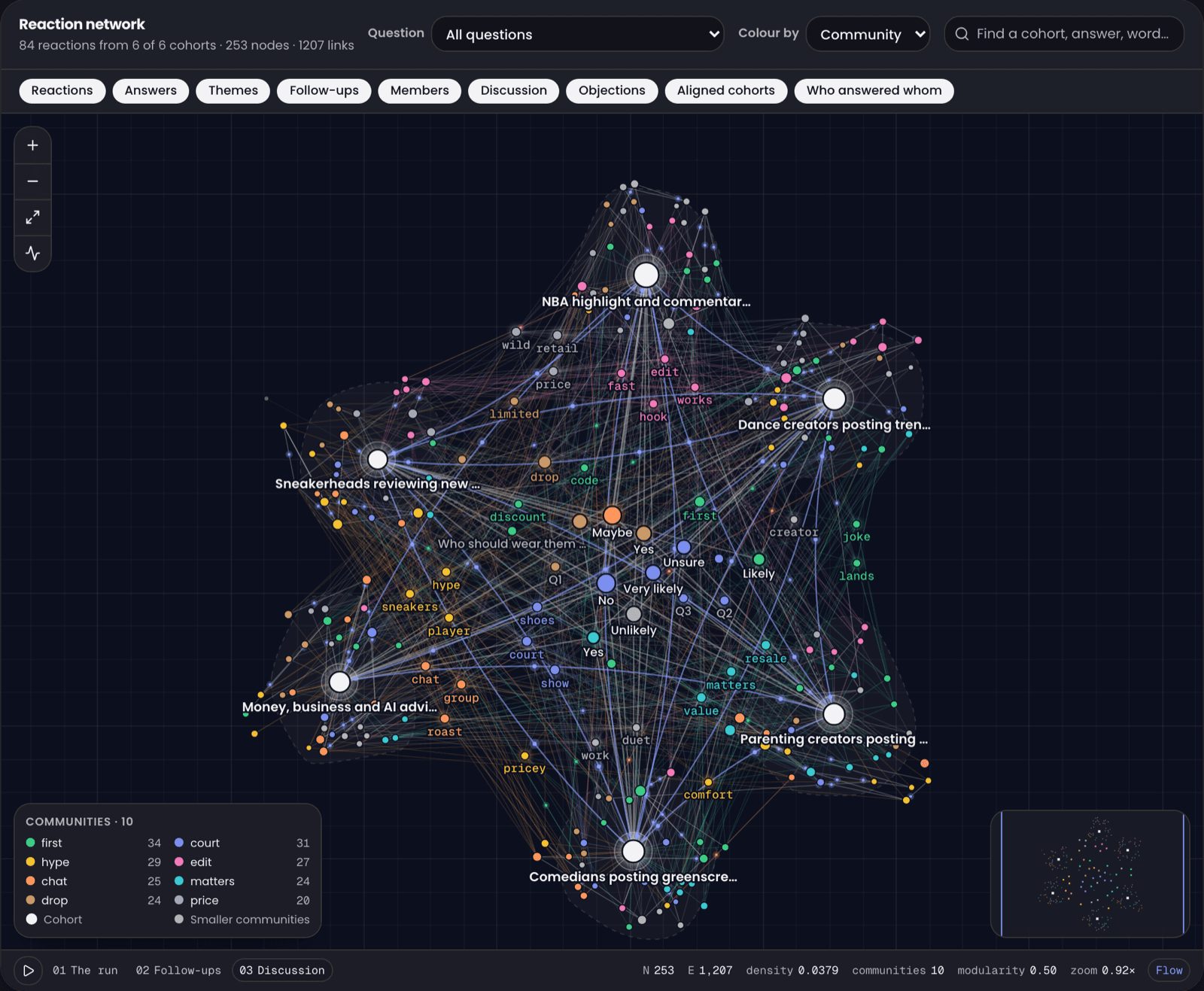Toggle the Answers filter chip
1204x991 pixels.
pos(150,90)
